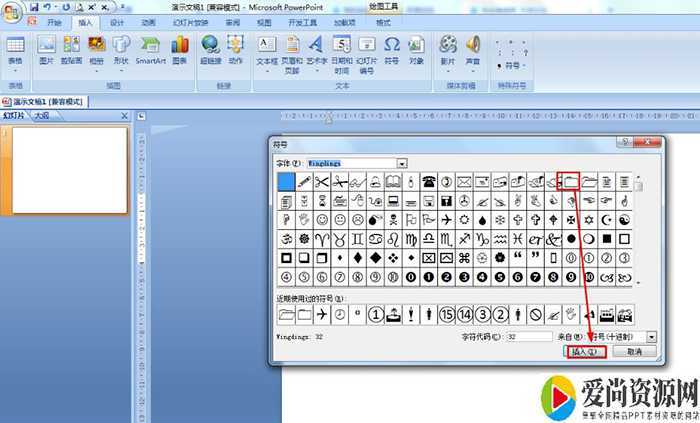The image size is (700, 423).
Task: Click the Chart (图表) icon
Action: (180, 48)
